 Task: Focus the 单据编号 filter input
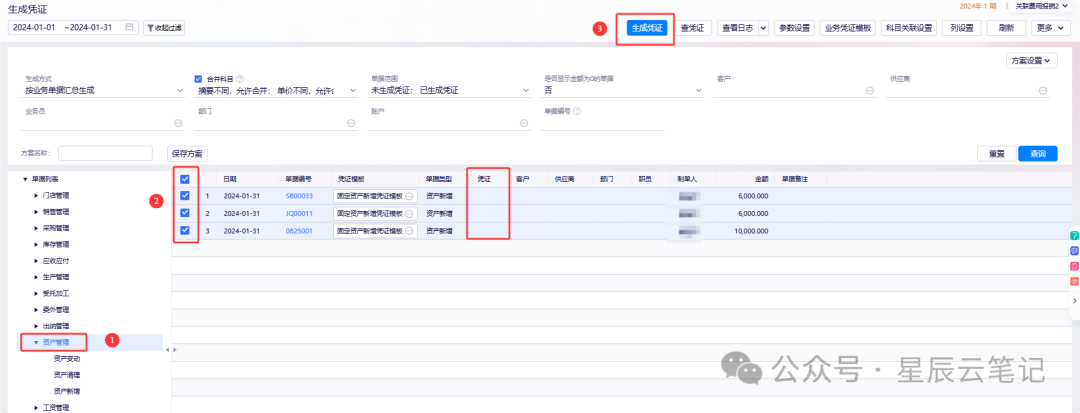click(x=603, y=123)
